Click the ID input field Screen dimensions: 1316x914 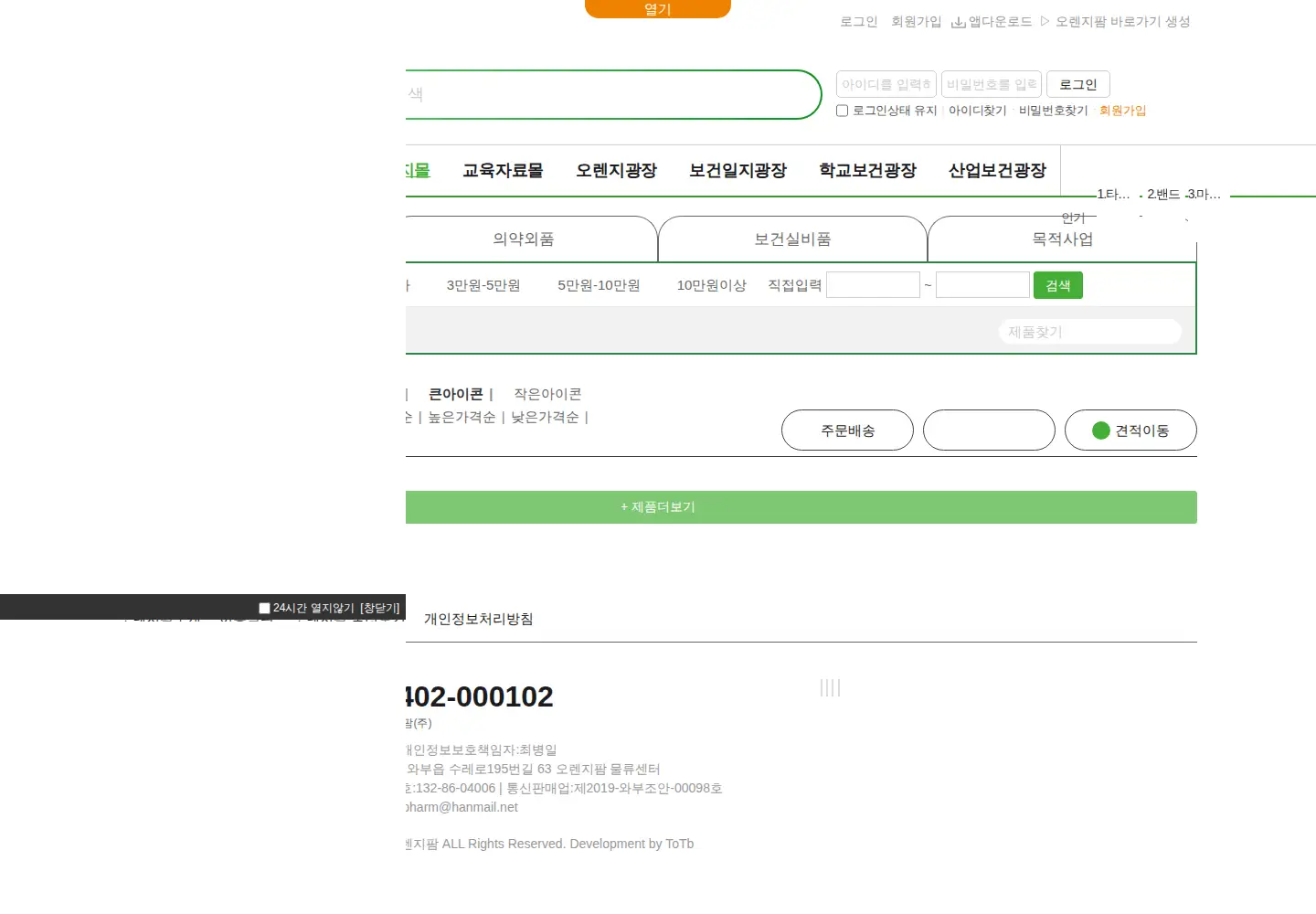[886, 84]
